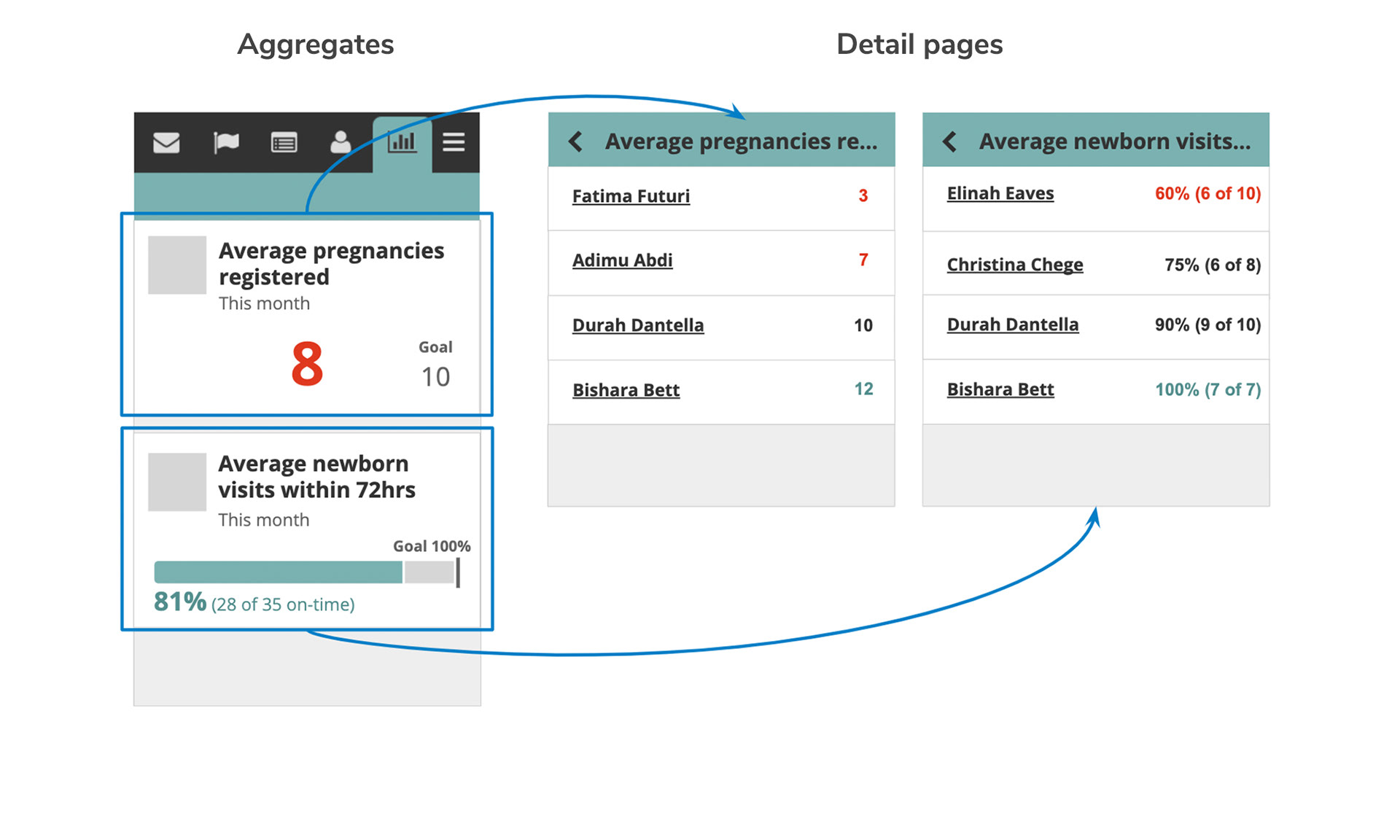Select Bishara Bett in newborn visits list
The height and width of the screenshot is (840, 1400).
[x=1000, y=389]
